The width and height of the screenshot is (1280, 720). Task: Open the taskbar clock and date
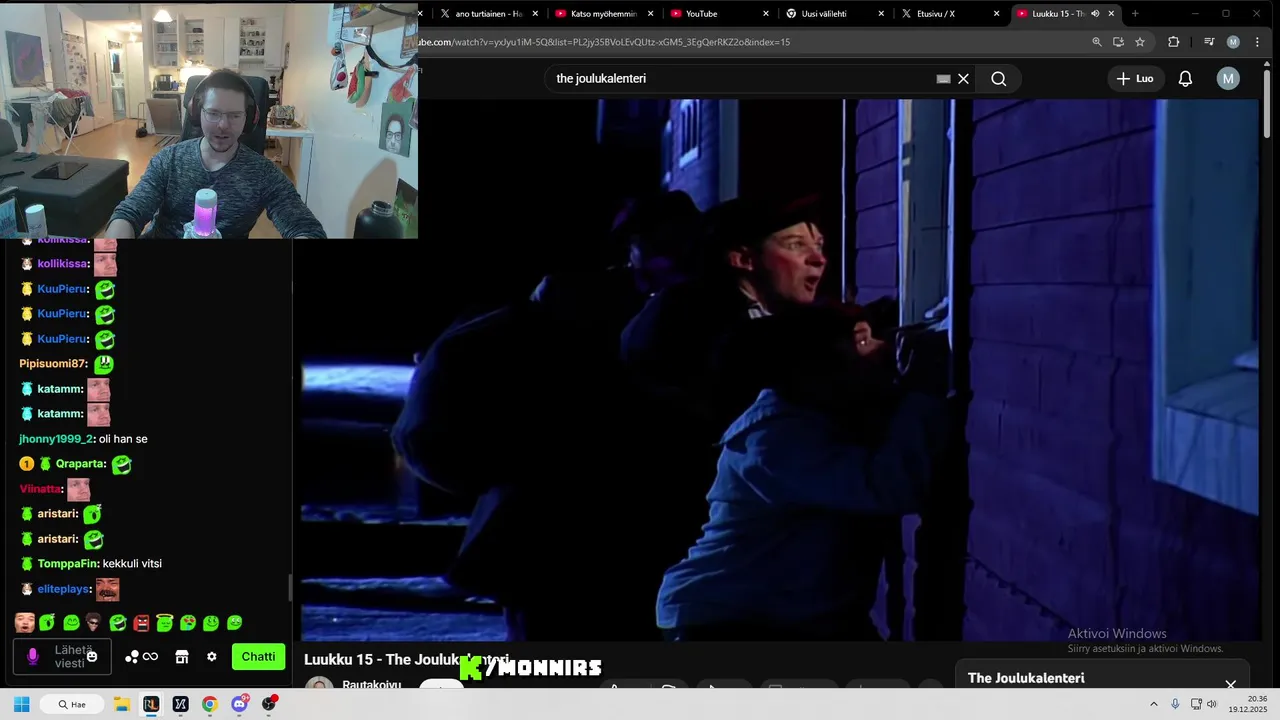point(1249,704)
